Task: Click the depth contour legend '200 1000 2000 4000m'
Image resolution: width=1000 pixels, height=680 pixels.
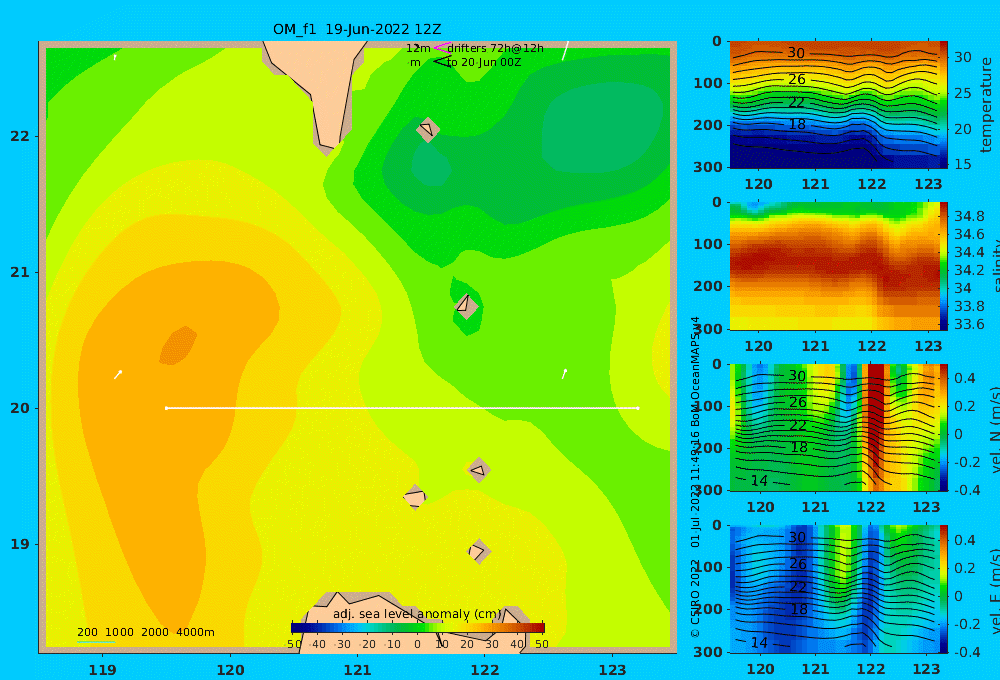Action: point(145,632)
